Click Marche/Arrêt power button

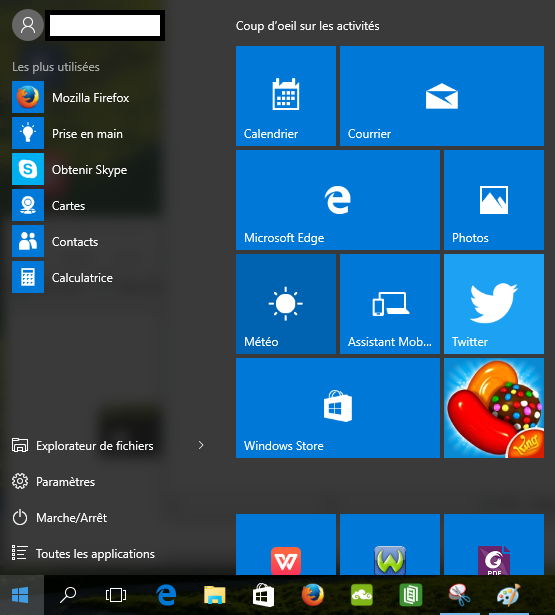click(60, 518)
